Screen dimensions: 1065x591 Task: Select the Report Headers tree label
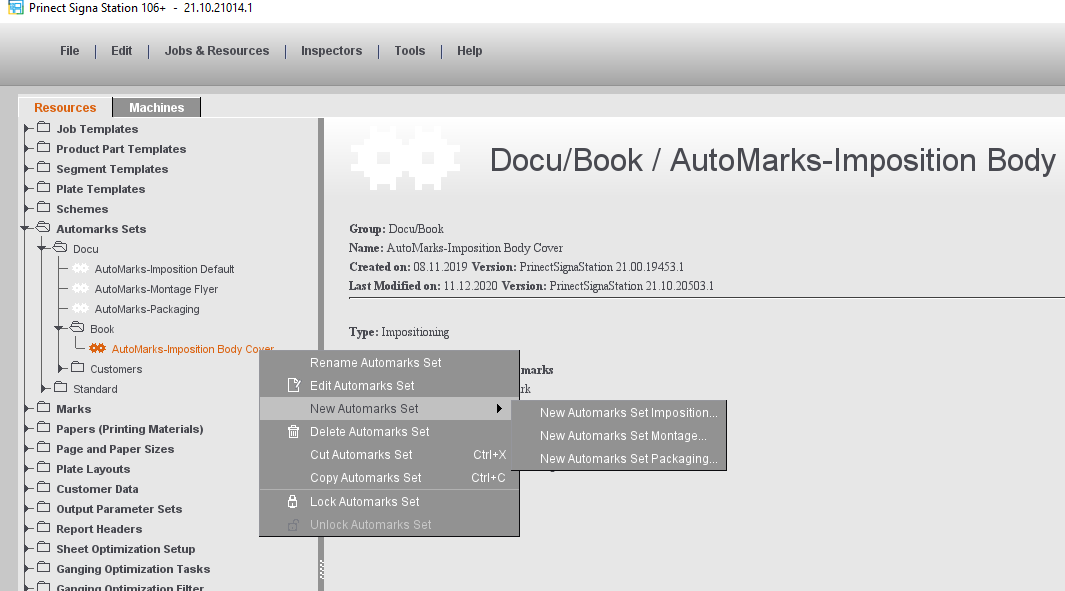[99, 529]
